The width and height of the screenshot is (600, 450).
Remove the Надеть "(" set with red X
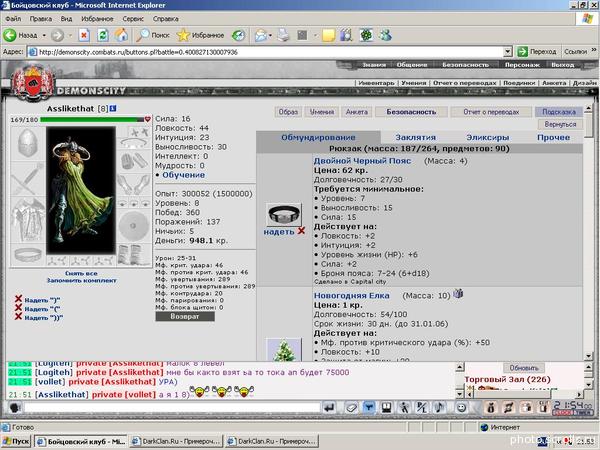pyautogui.click(x=18, y=308)
